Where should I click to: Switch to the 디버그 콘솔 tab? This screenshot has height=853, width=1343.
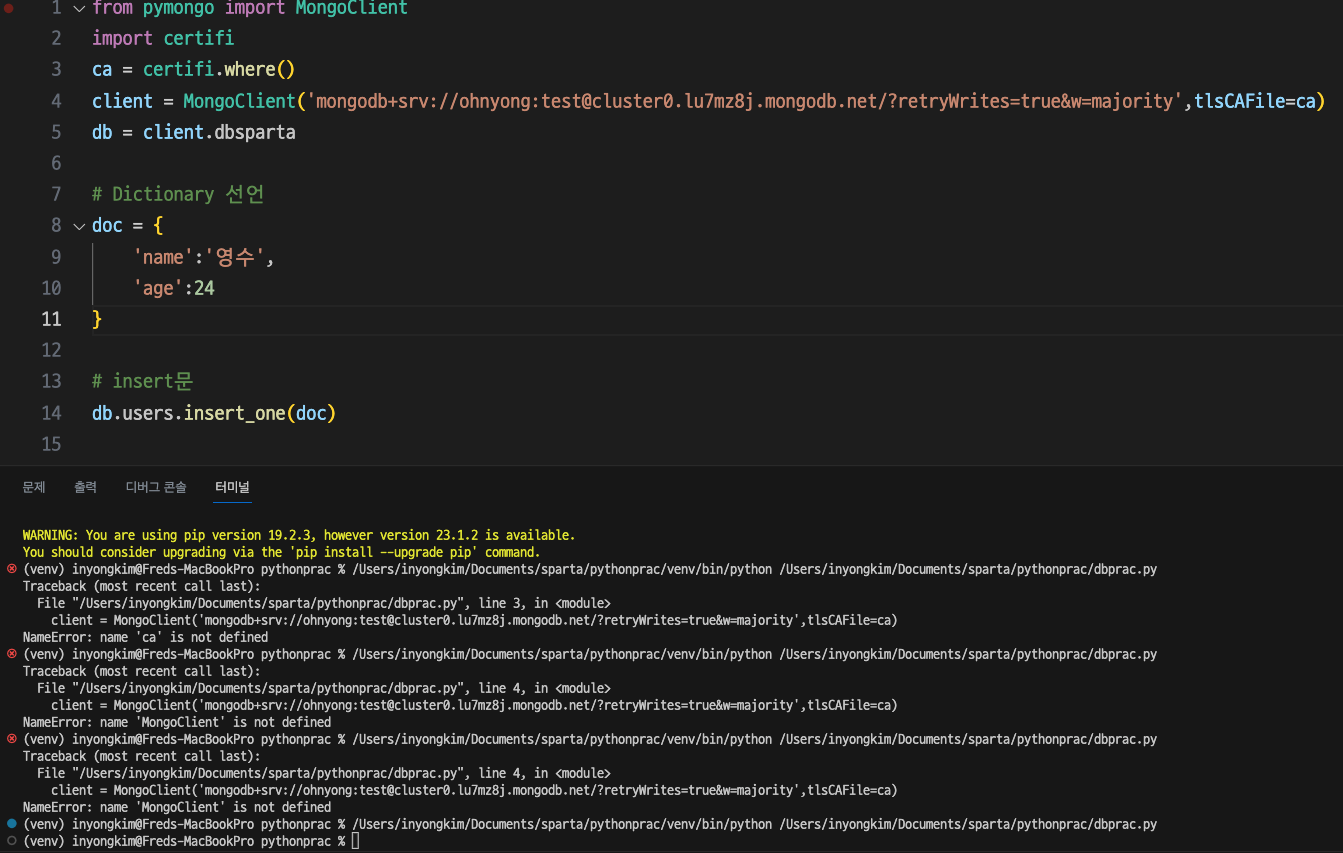pyautogui.click(x=155, y=487)
